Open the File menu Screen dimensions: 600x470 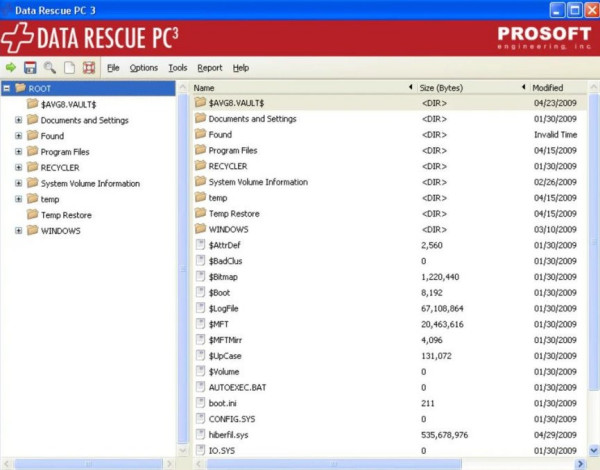point(113,67)
